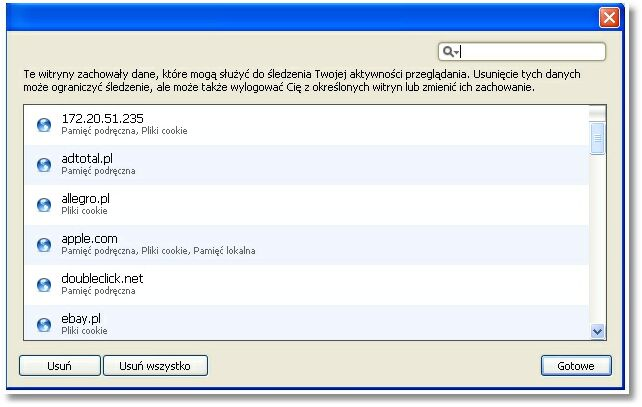642x407 pixels.
Task: Click the globe icon beside allegro.pl
Action: click(x=44, y=205)
